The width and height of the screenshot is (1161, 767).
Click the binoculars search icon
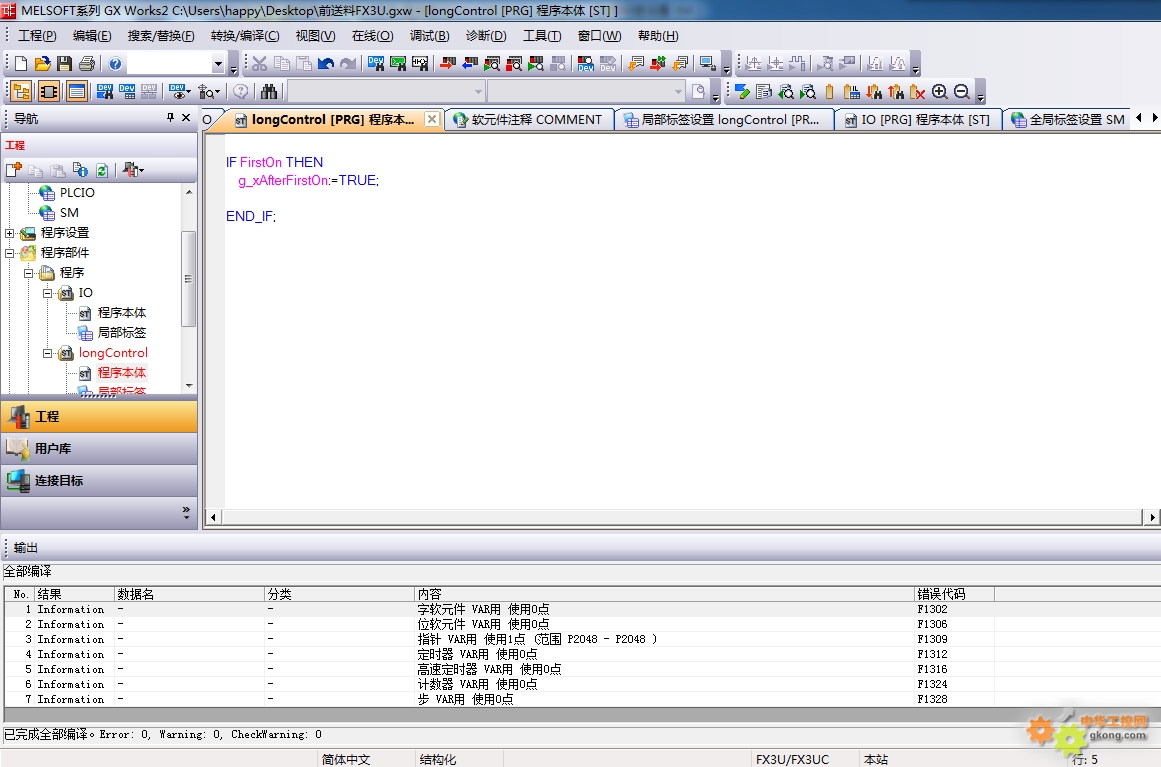[269, 92]
